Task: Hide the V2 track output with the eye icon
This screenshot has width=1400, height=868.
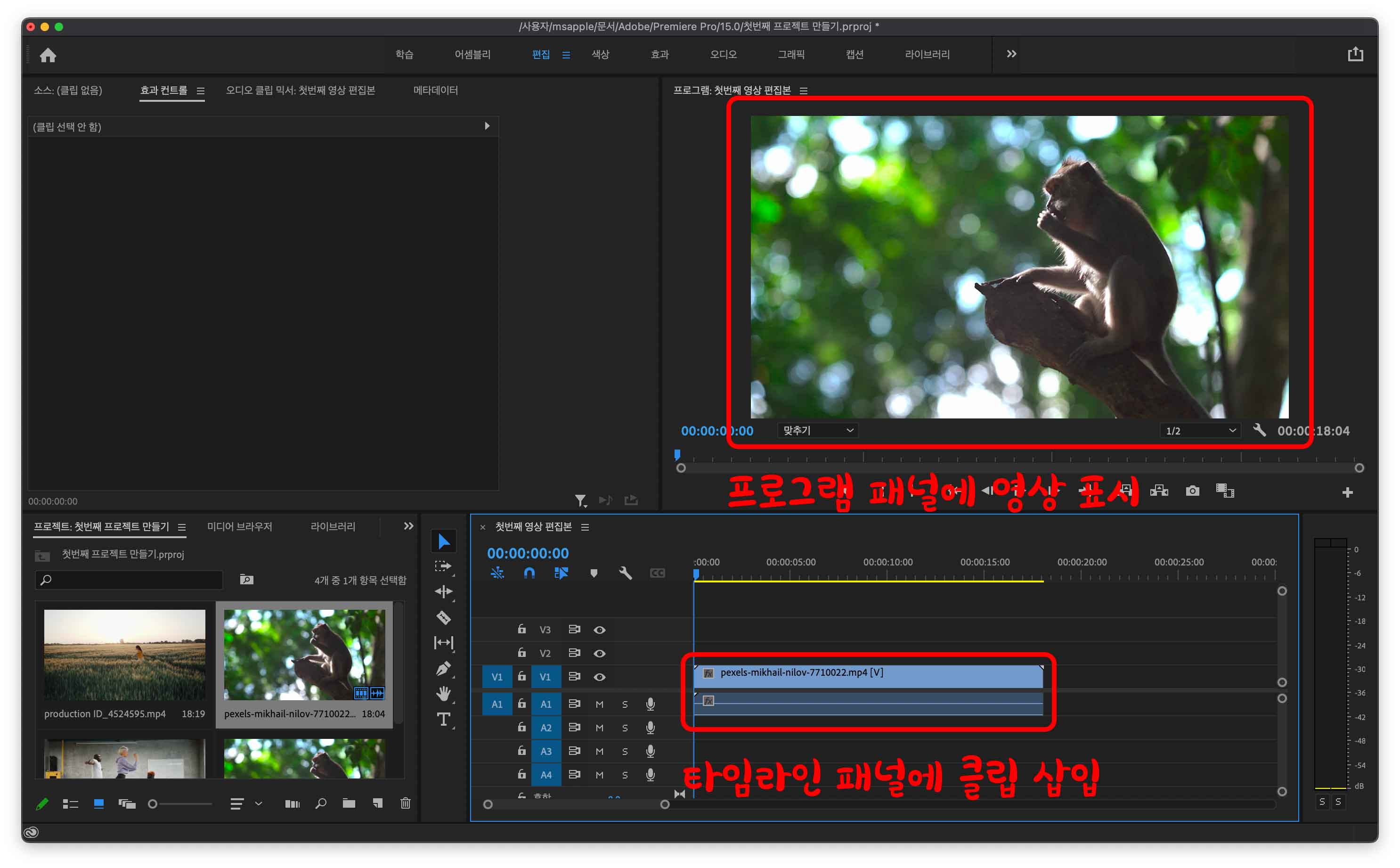Action: 600,653
